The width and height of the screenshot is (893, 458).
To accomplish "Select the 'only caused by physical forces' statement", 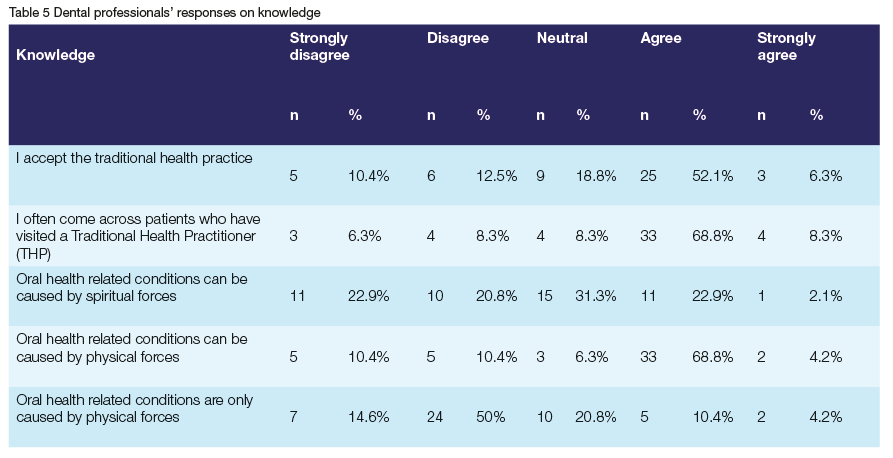I will click(135, 408).
